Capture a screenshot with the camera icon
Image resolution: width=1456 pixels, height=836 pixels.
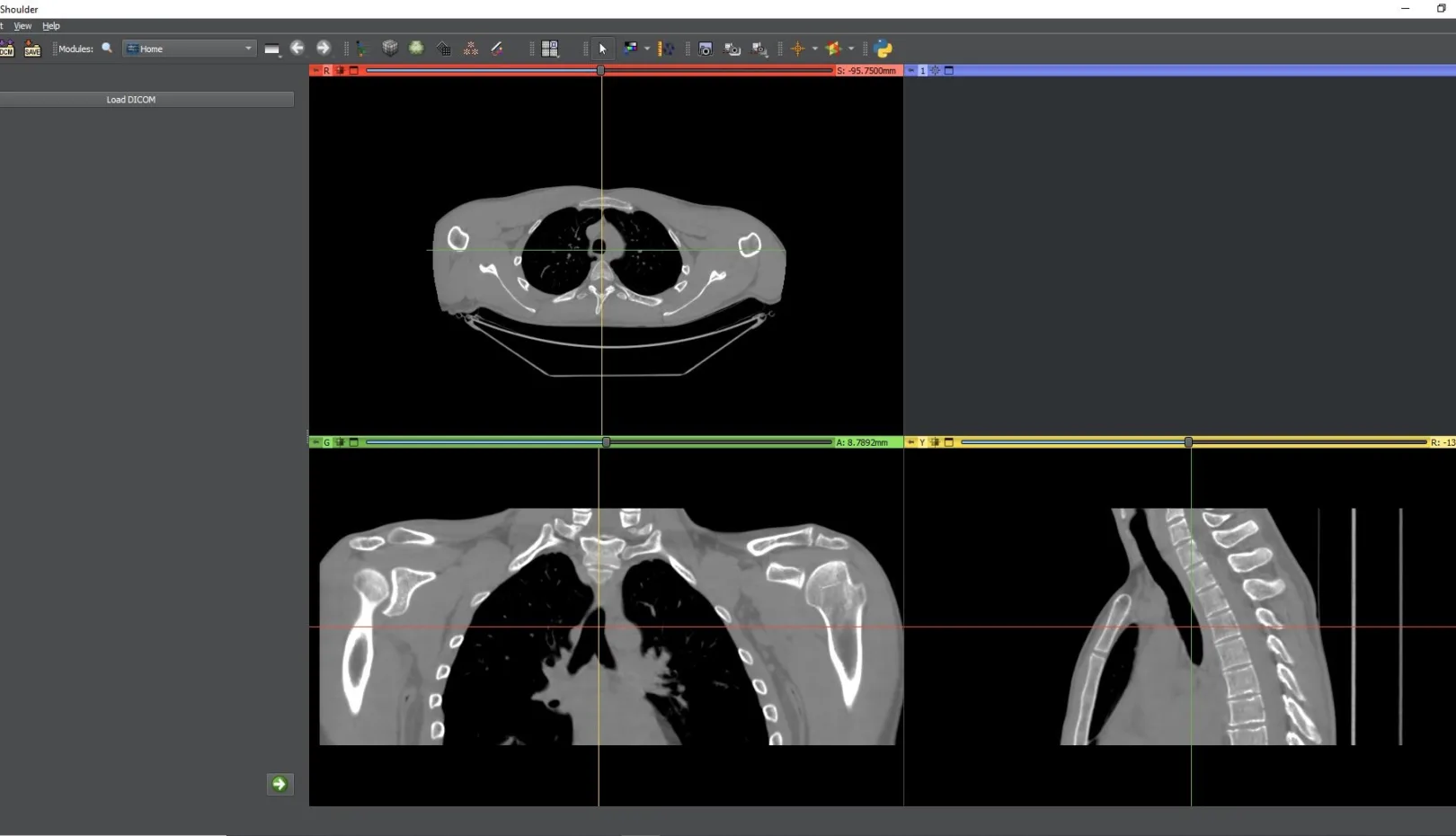point(706,49)
